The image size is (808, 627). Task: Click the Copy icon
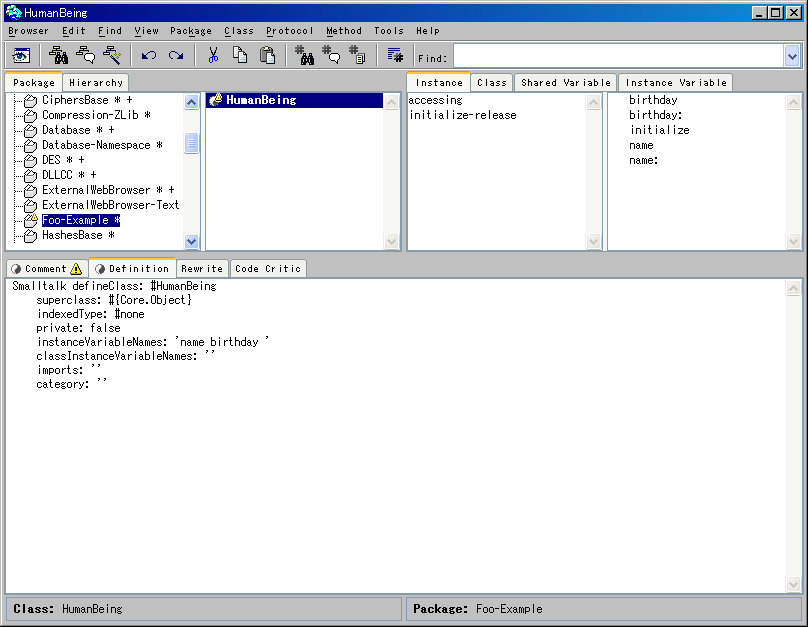pos(240,55)
